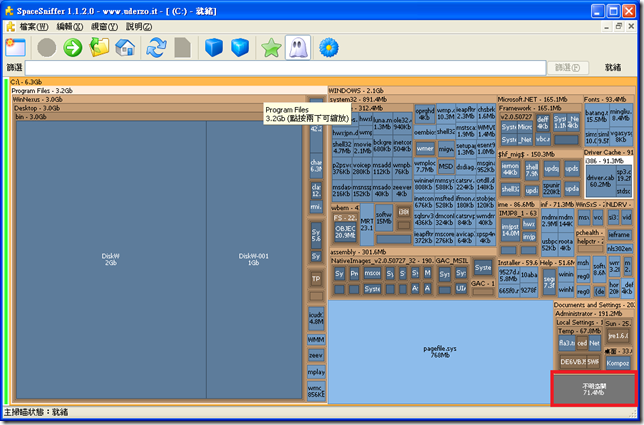Viewport: 644px width, 425px height.
Task: Click the second blue cube detail icon
Action: [x=240, y=48]
